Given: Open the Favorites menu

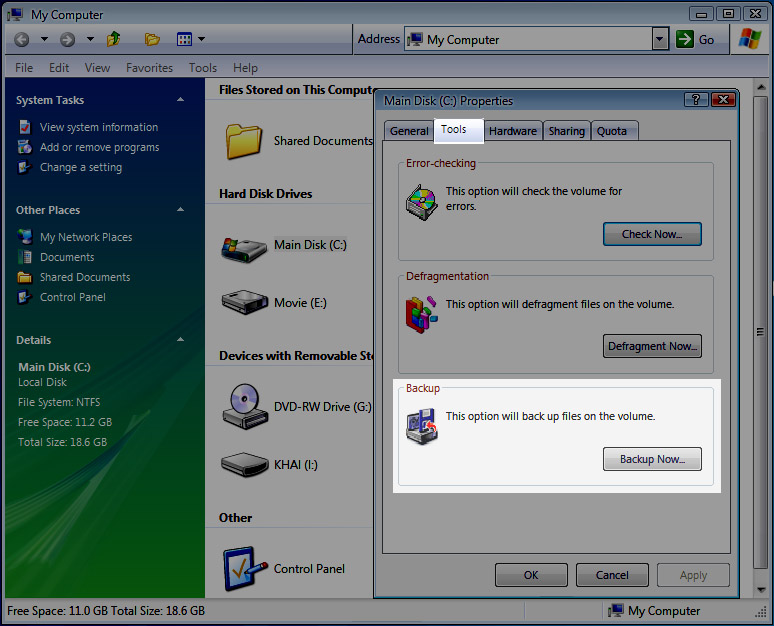Looking at the screenshot, I should point(149,68).
